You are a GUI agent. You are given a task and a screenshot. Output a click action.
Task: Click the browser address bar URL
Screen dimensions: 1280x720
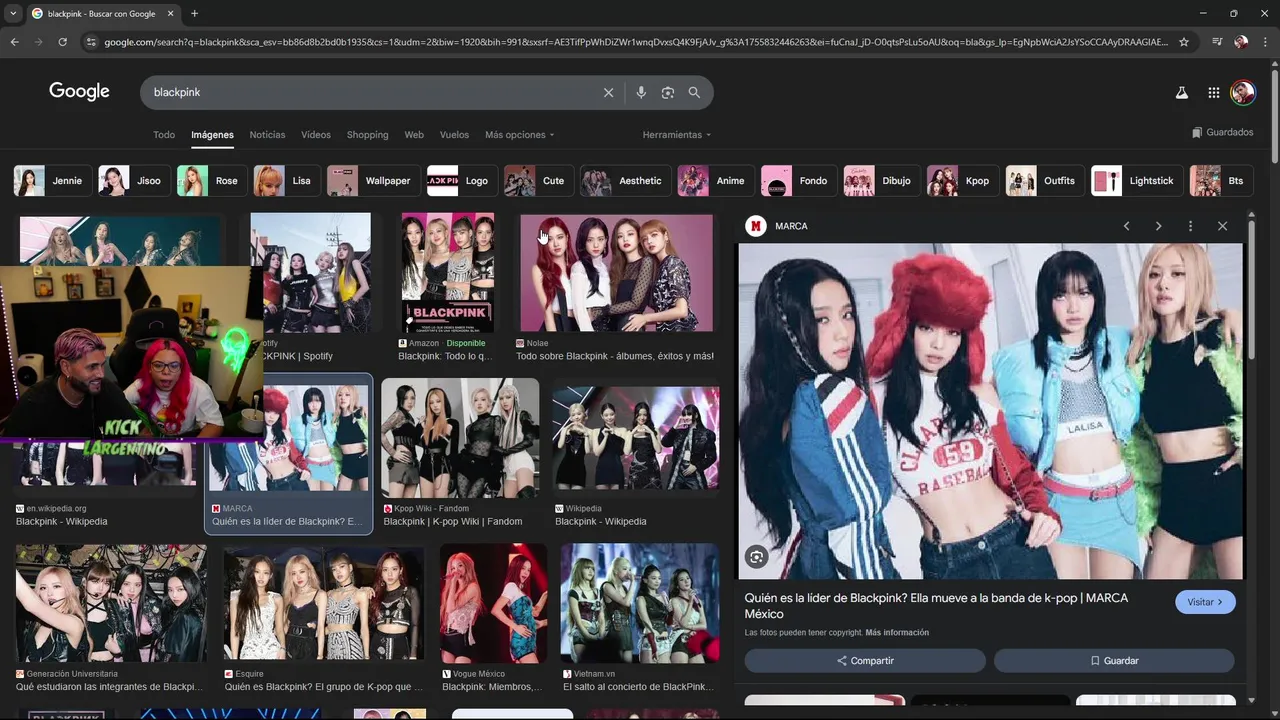coord(635,42)
